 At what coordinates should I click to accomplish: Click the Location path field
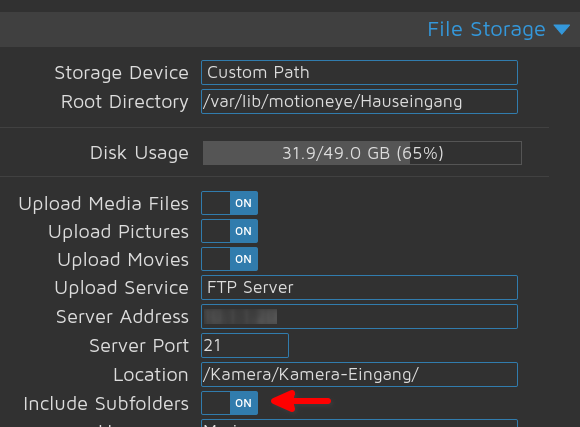[359, 374]
